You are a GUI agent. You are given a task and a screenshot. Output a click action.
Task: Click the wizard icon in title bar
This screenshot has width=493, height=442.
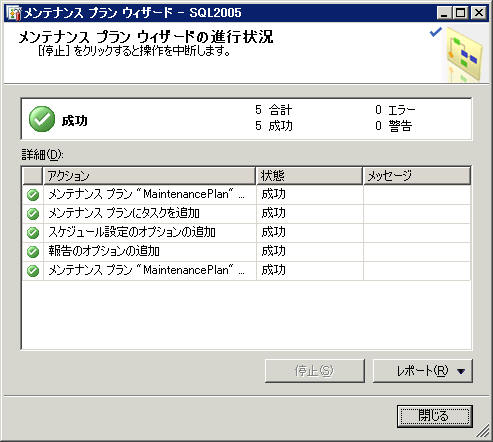pyautogui.click(x=14, y=13)
